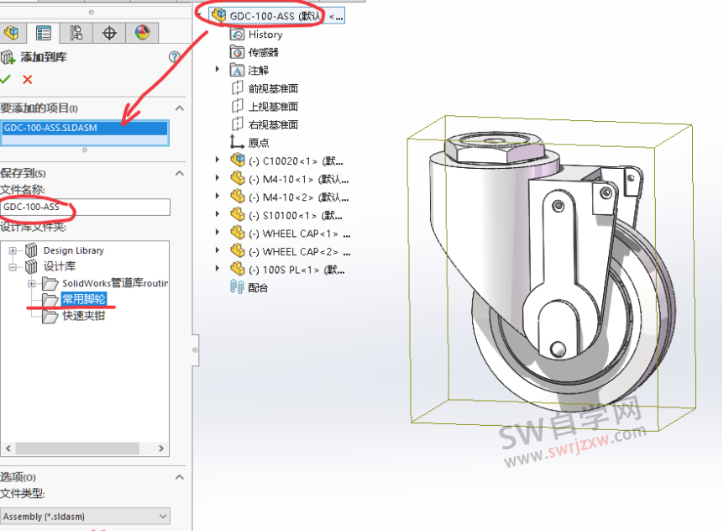The width and height of the screenshot is (722, 531).
Task: Confirm with the green checkmark OK
Action: [5, 79]
